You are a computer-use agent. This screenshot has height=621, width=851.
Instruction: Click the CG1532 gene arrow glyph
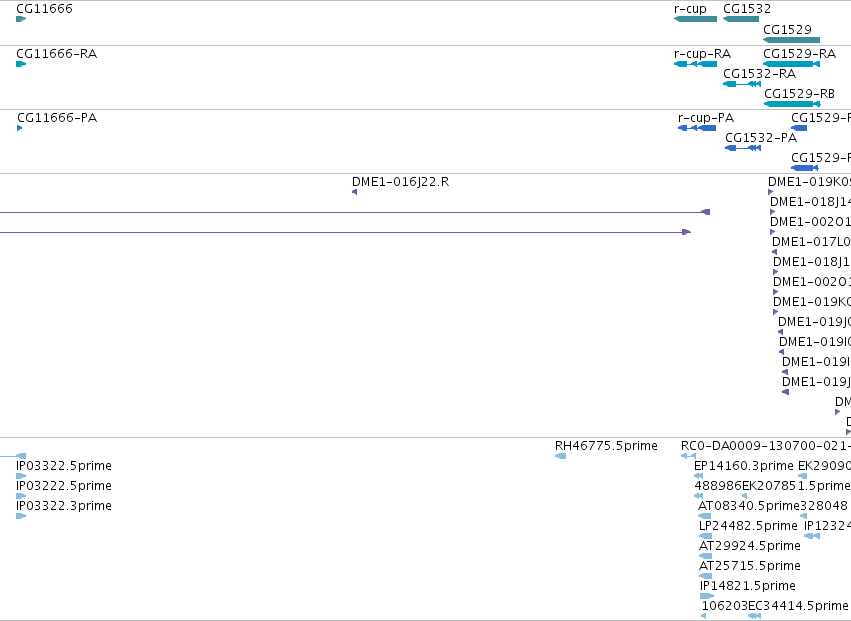click(x=741, y=19)
